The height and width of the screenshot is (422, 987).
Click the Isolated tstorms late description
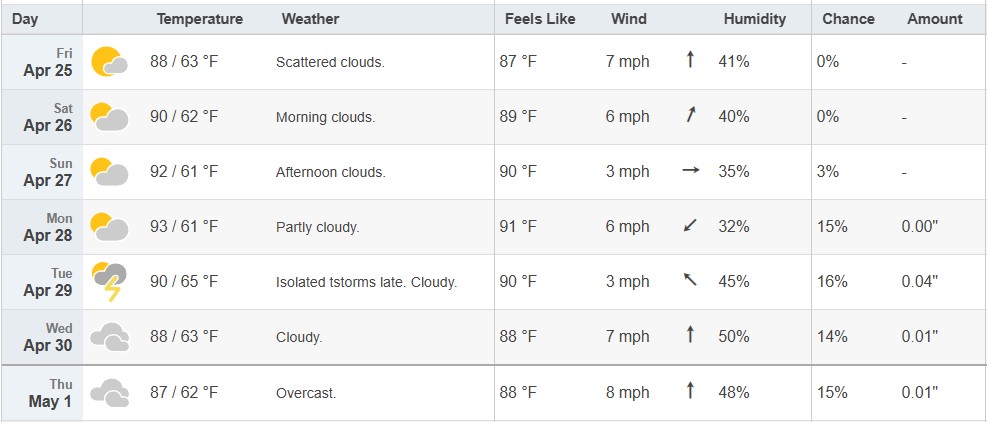341,282
